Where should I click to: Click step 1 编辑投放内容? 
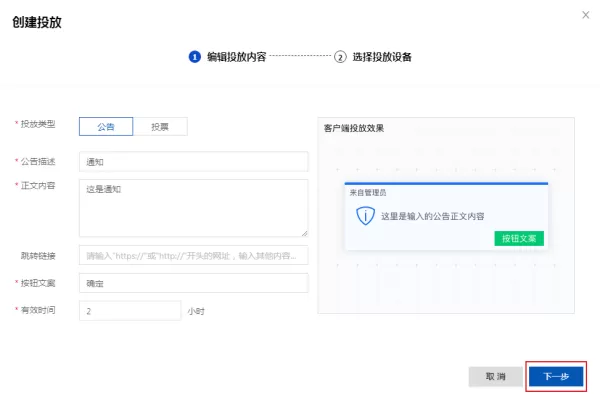tap(227, 57)
